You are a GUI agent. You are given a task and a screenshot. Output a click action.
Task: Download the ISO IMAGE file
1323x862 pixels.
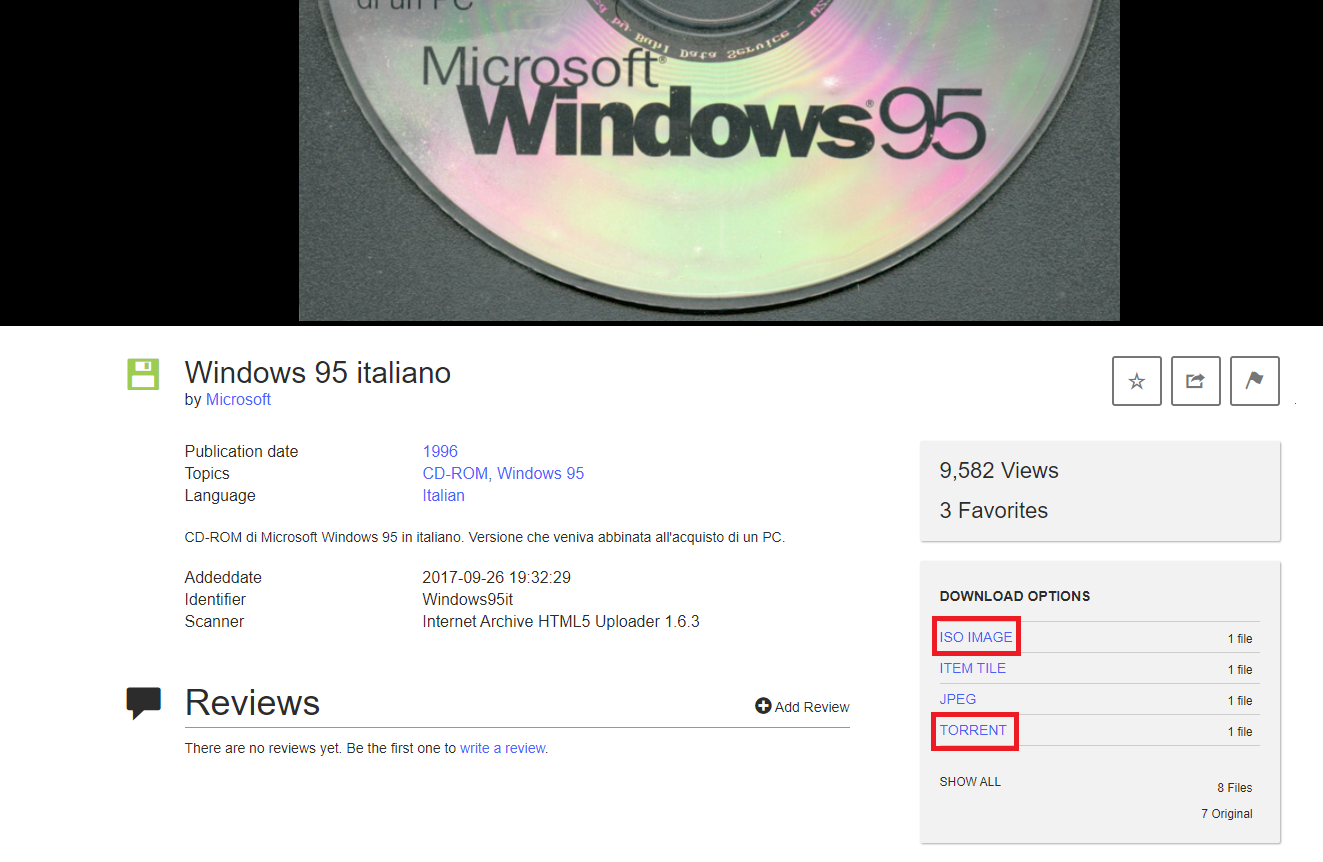click(x=976, y=637)
